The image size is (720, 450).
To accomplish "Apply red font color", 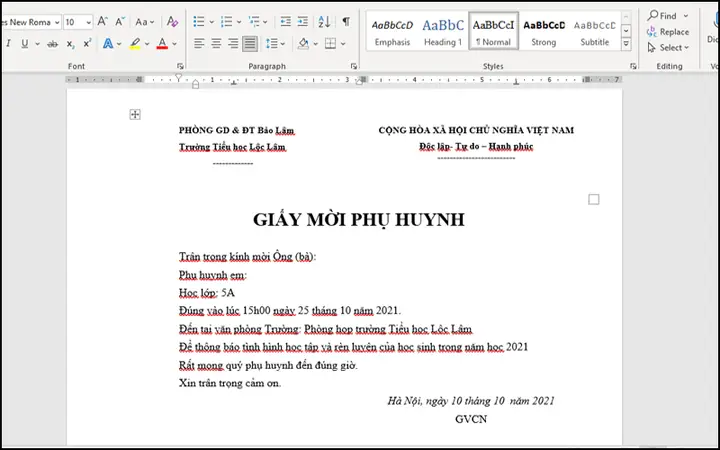I will (162, 44).
